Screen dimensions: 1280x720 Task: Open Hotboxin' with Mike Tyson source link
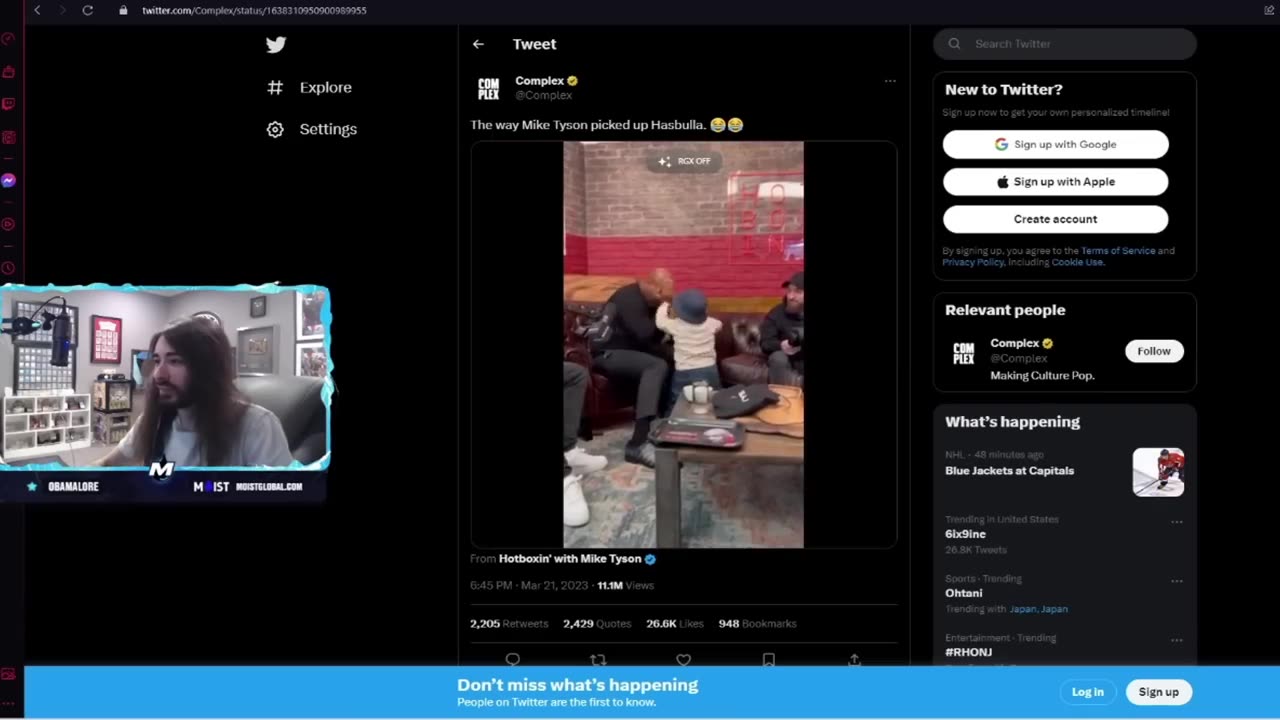[570, 559]
